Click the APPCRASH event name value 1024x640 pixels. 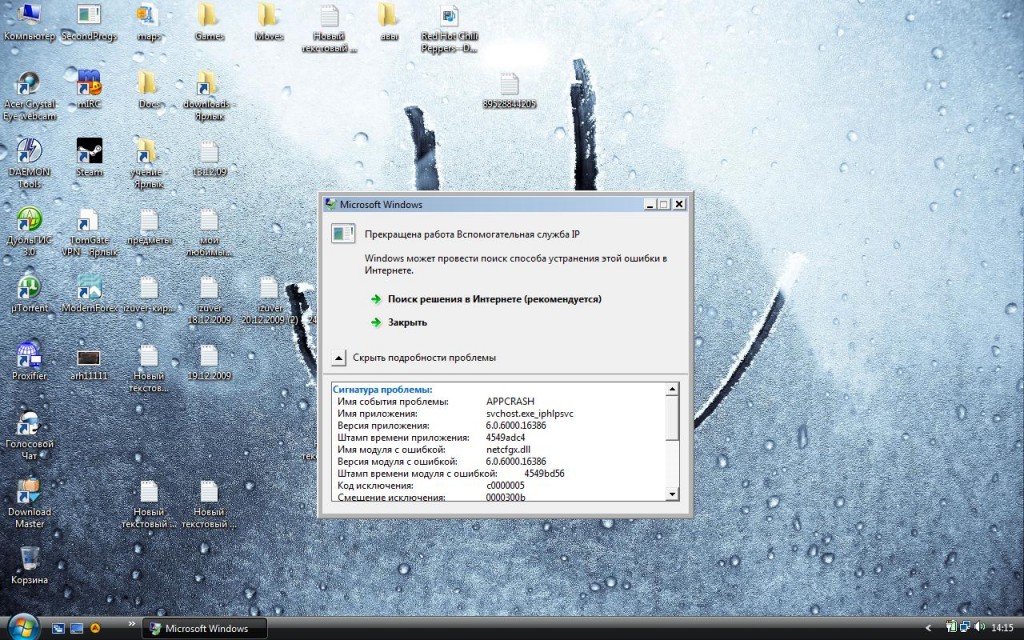(x=509, y=402)
